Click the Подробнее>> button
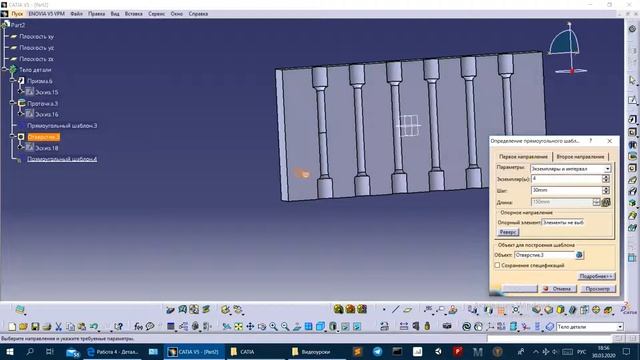 596,277
